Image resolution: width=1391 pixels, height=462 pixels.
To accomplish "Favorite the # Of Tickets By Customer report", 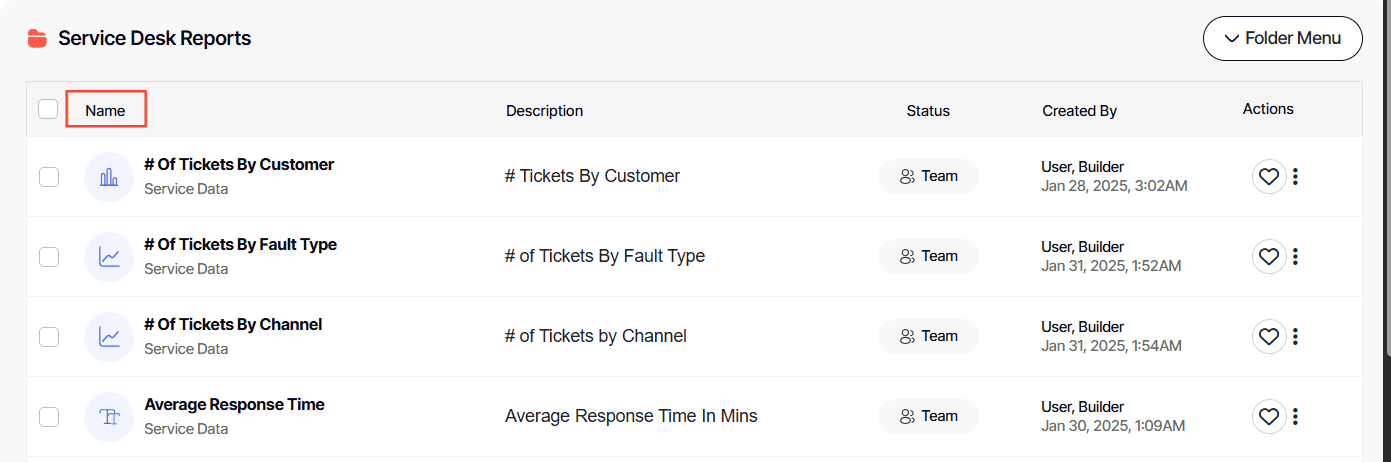I will (x=1268, y=177).
